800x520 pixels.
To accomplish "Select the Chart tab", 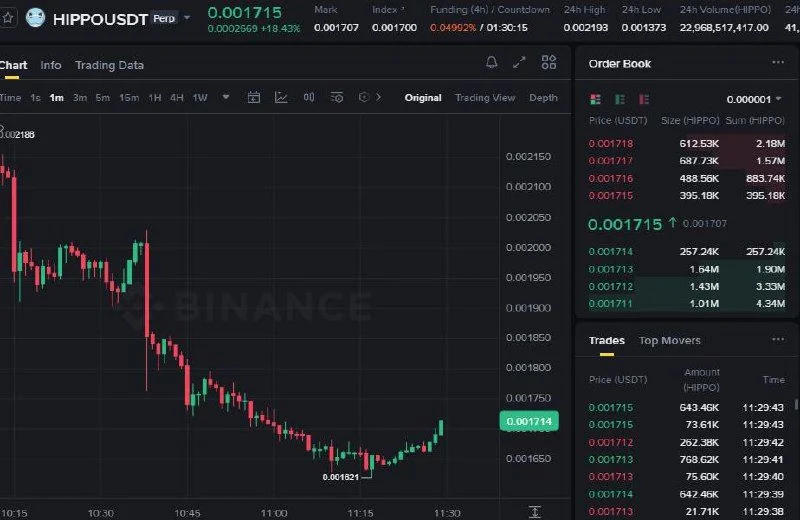I will tap(13, 65).
